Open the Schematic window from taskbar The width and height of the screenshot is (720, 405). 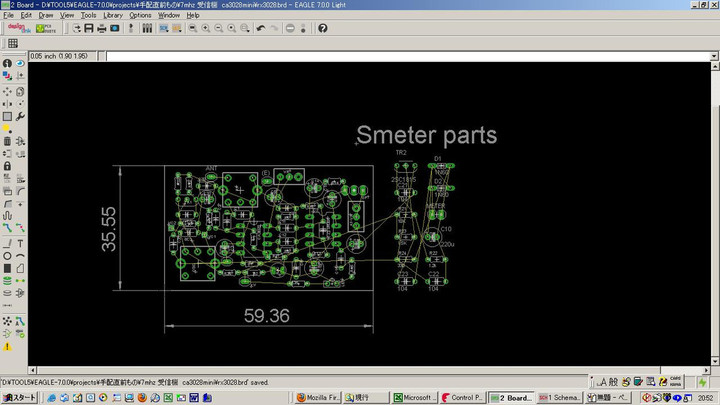[560, 398]
